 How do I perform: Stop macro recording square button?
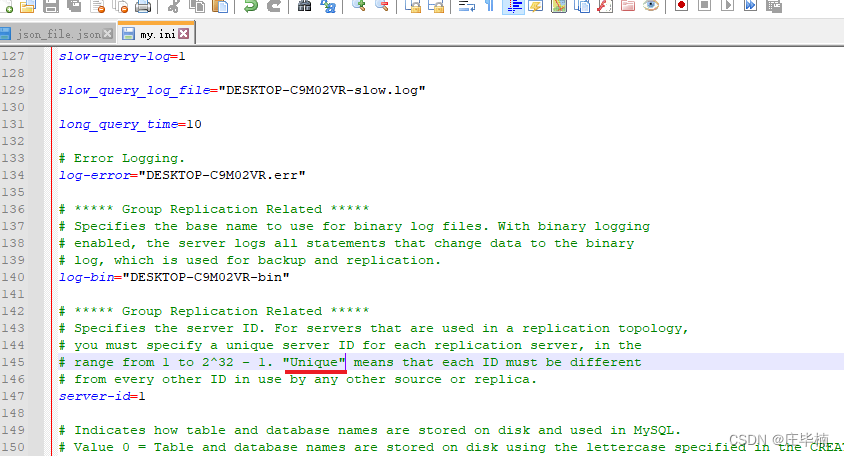pos(704,5)
